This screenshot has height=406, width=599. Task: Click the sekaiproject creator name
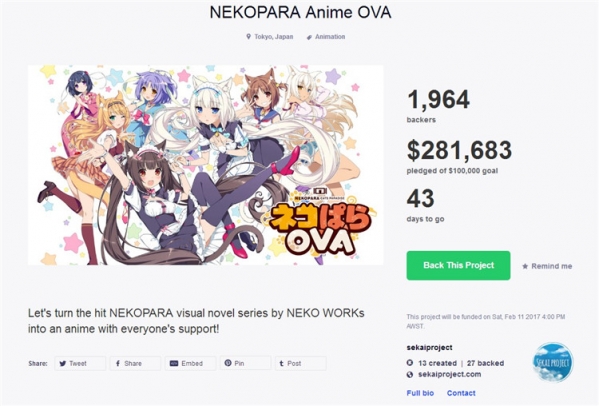[429, 348]
